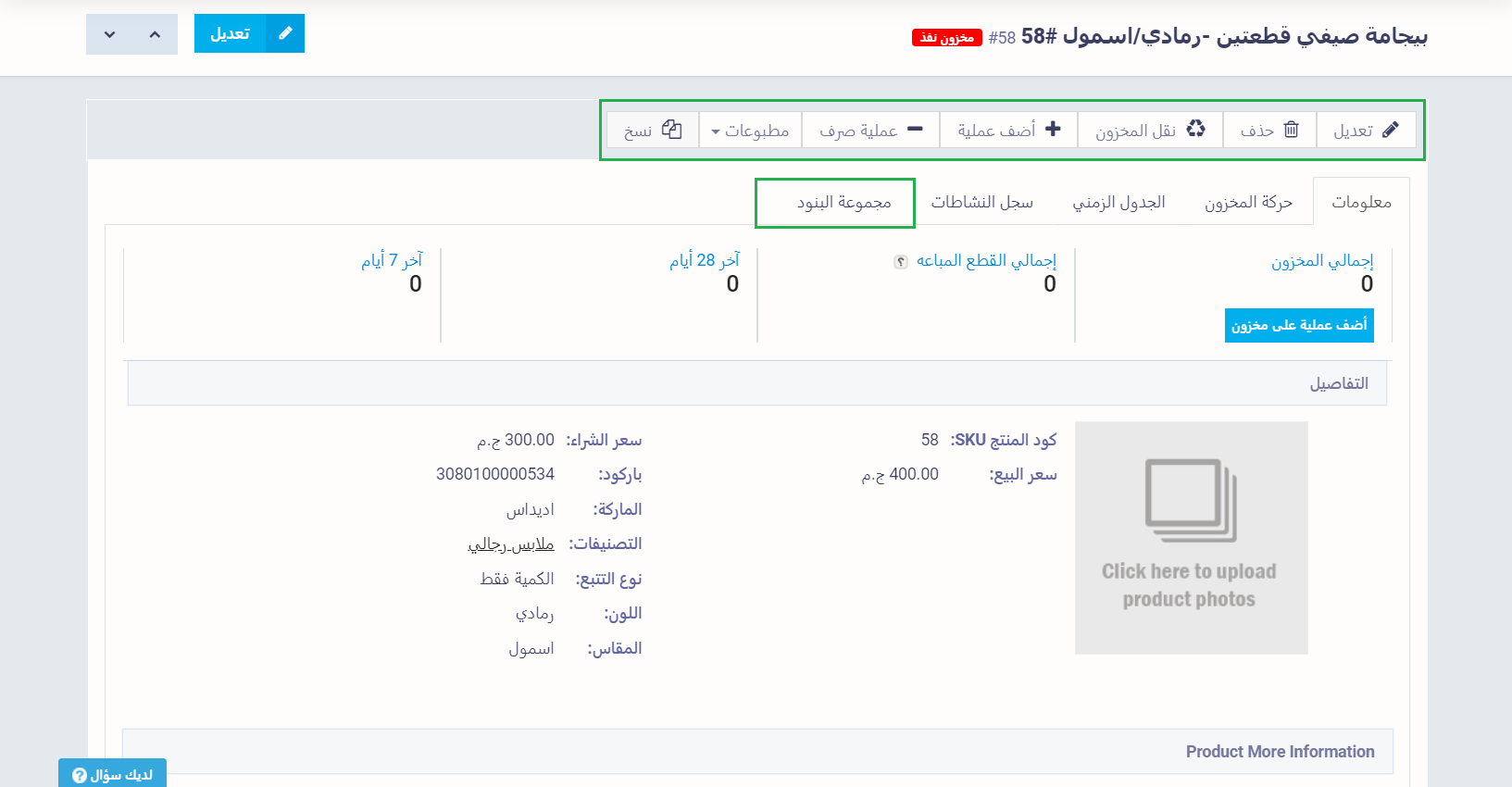Viewport: 1512px width, 787px height.
Task: Open the Item Group (مجموعة البنود) tab
Action: [843, 203]
